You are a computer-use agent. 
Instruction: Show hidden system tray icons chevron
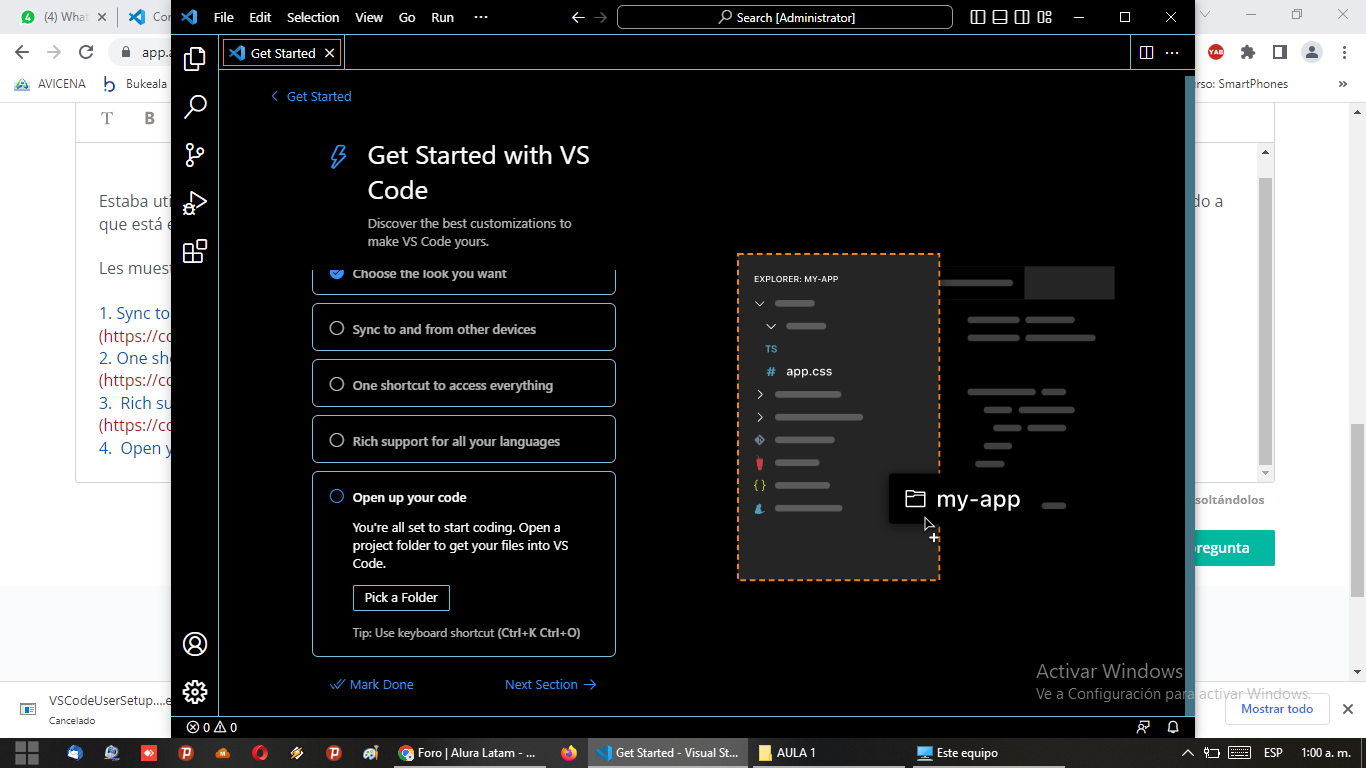point(1188,753)
